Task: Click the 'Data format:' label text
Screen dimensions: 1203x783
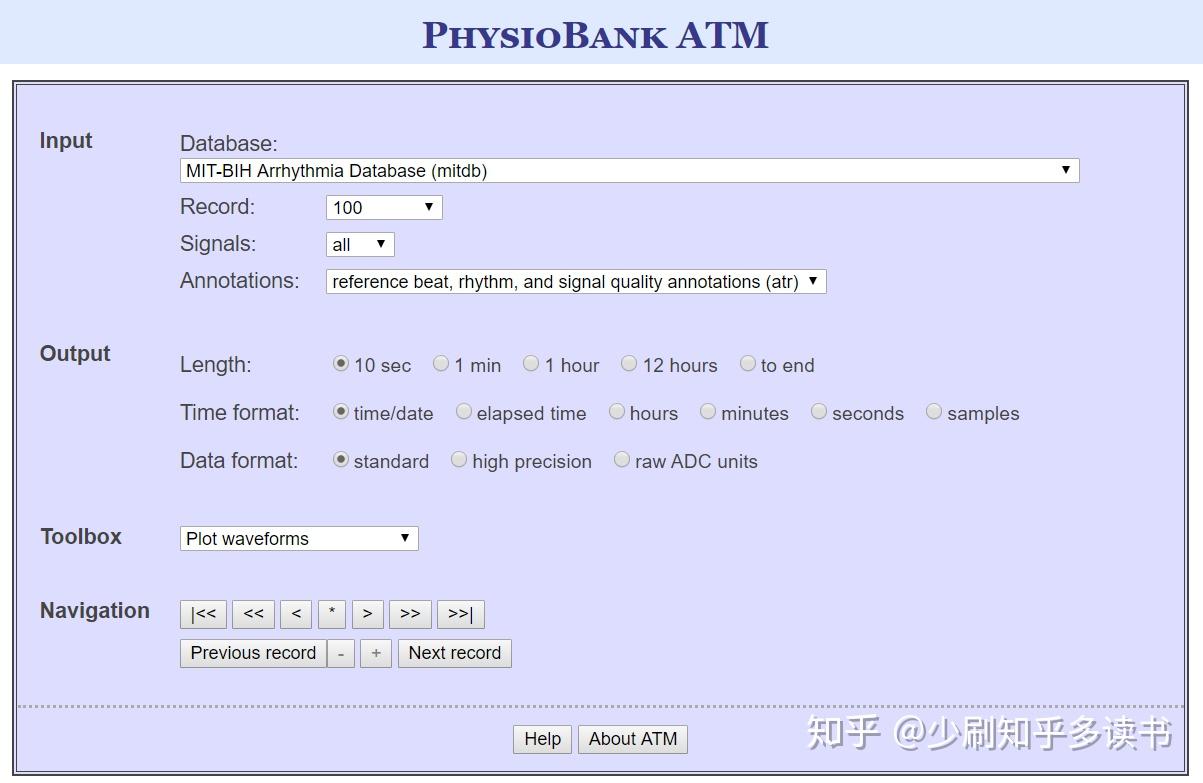Action: click(239, 461)
